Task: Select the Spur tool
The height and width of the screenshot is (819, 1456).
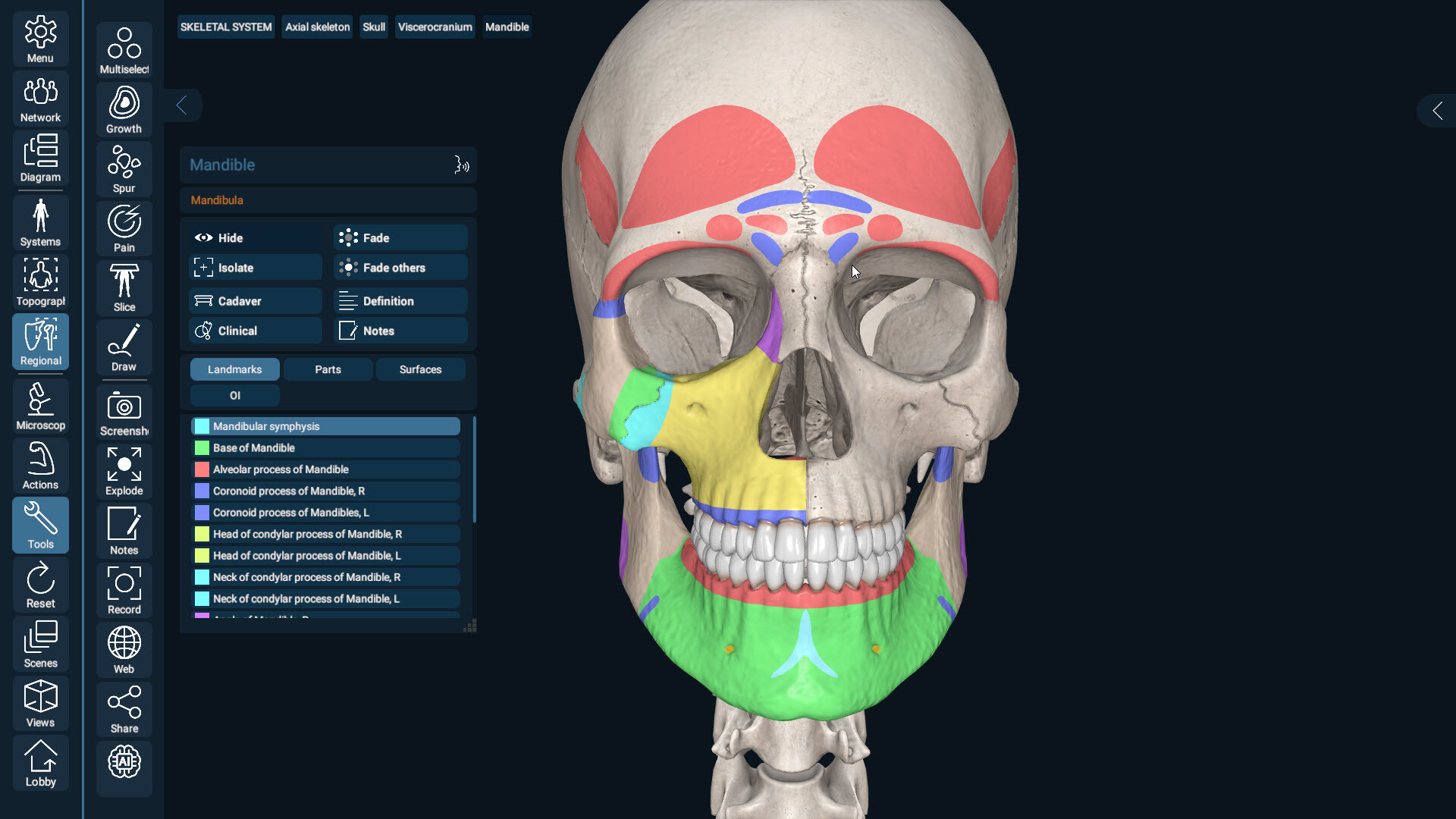Action: [124, 168]
